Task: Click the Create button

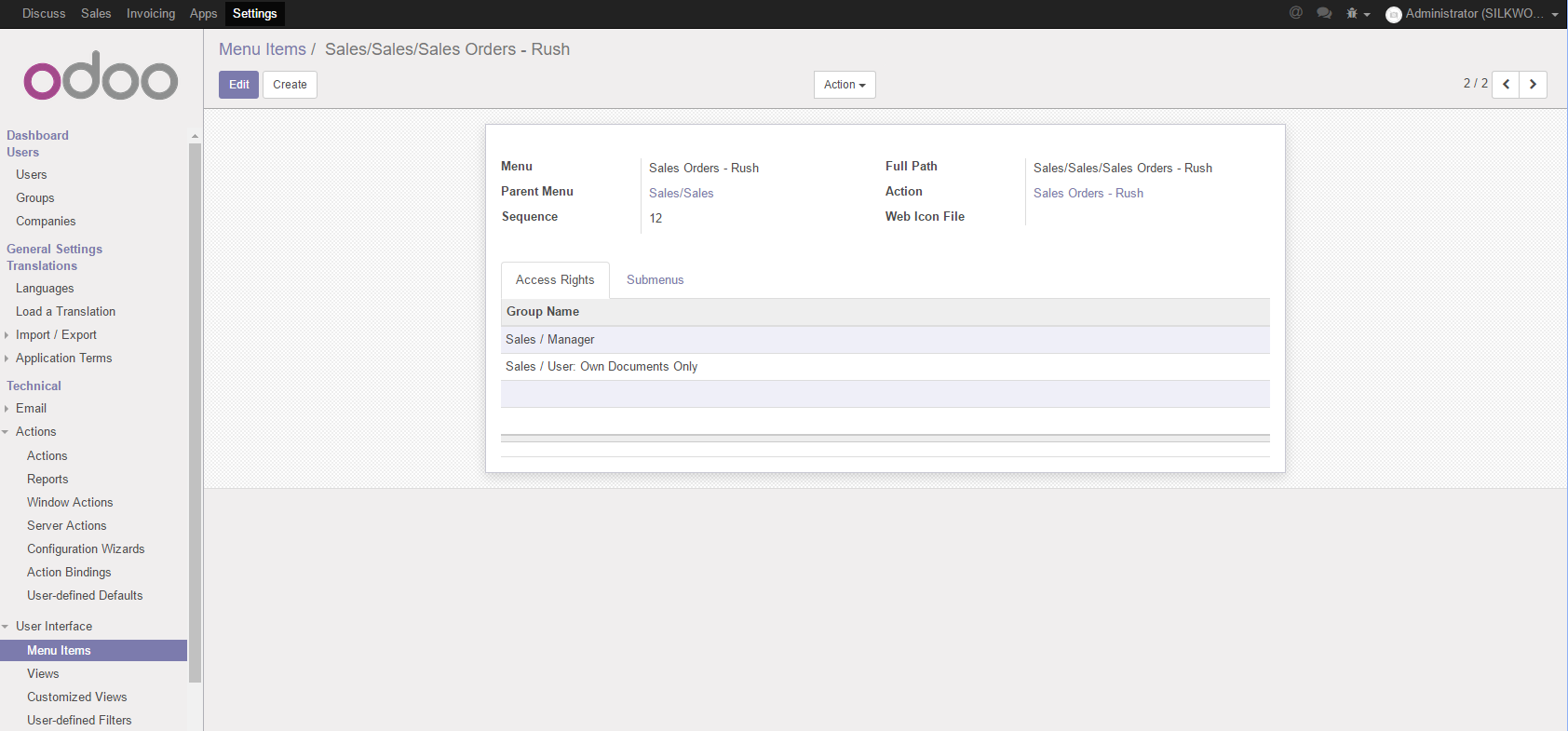Action: [x=290, y=85]
